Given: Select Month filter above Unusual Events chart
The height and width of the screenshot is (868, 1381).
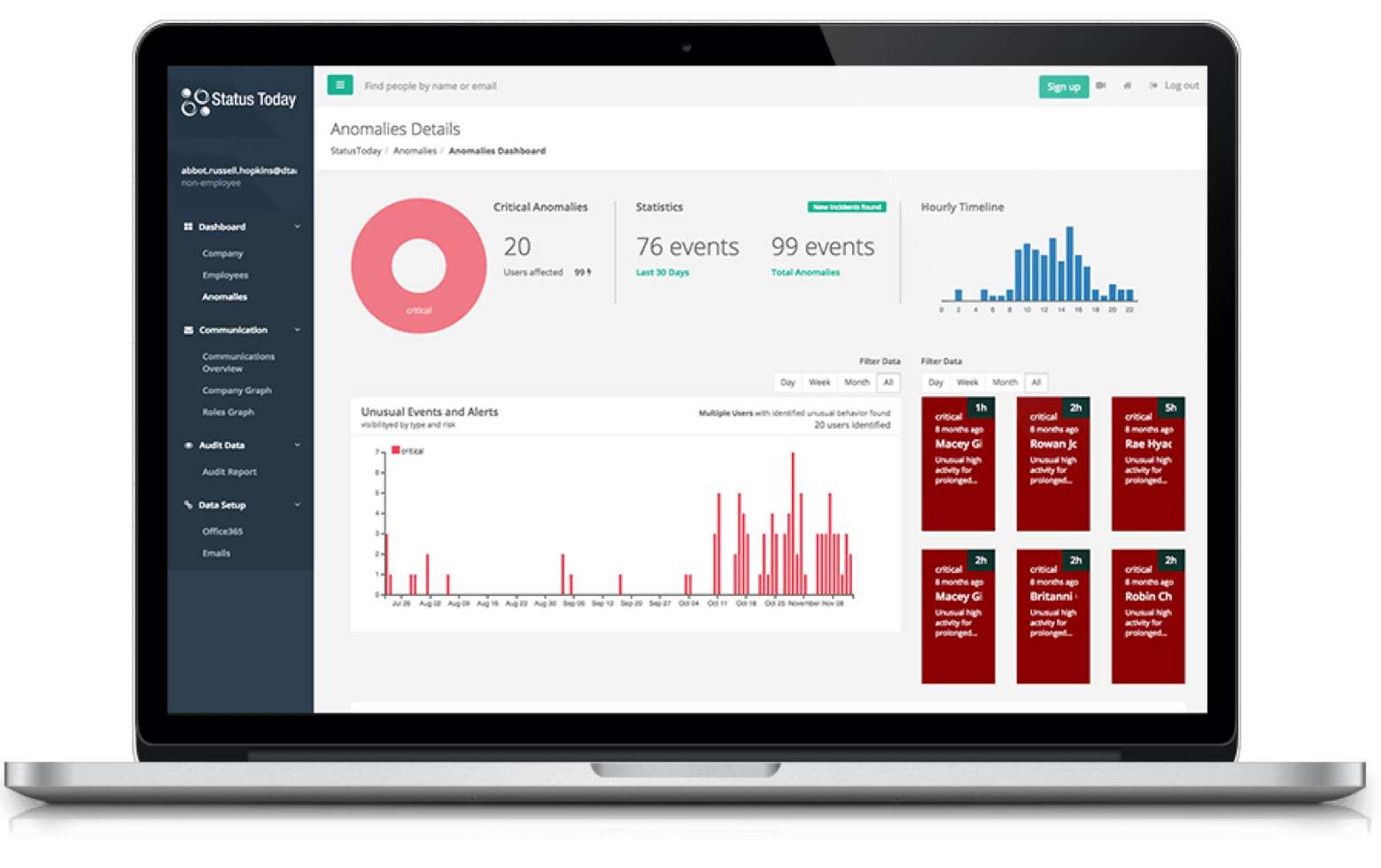Looking at the screenshot, I should click(857, 383).
